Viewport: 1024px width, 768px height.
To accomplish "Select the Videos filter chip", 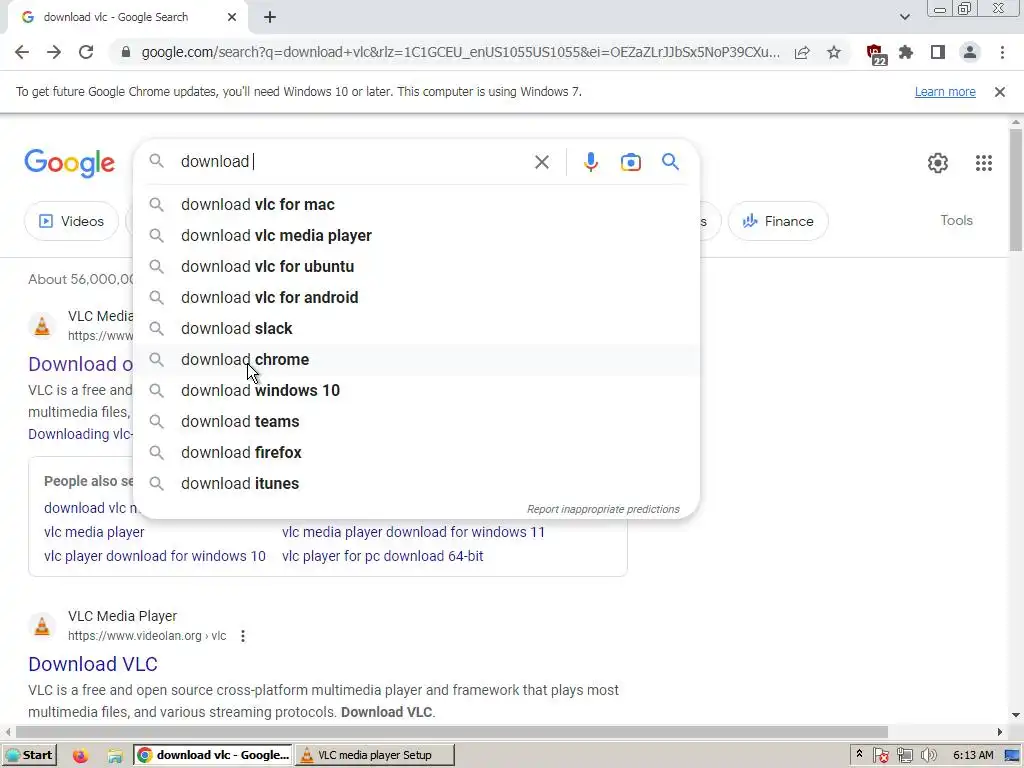I will click(x=71, y=221).
